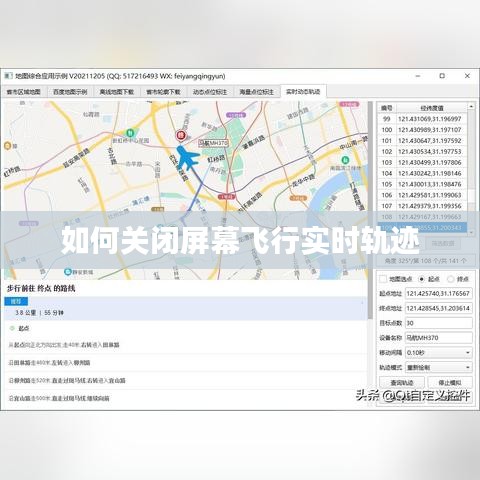Select the 起点 radio button

[422, 279]
